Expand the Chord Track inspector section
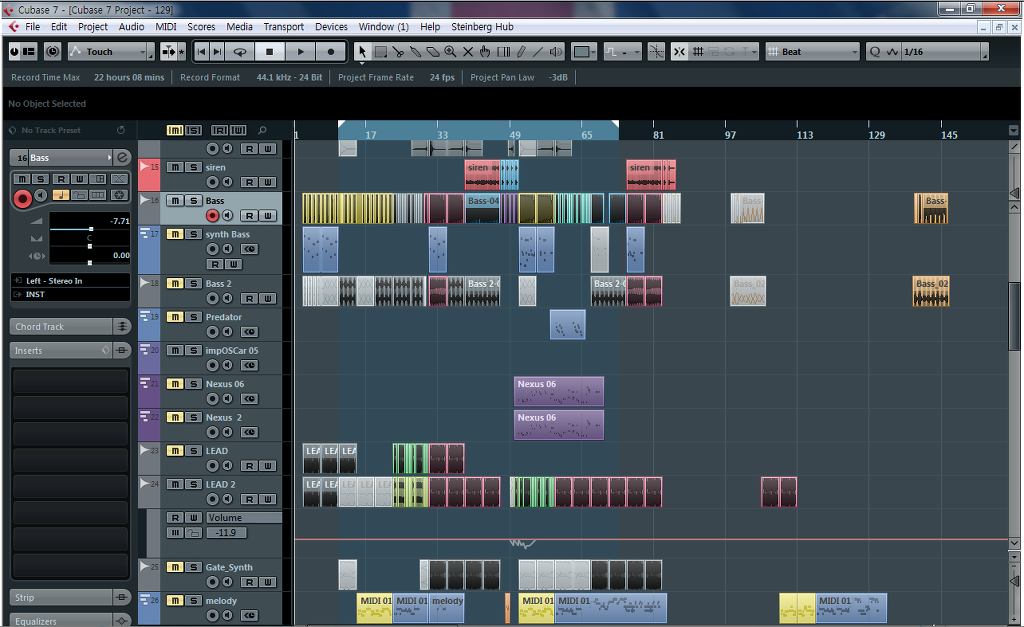Image resolution: width=1024 pixels, height=627 pixels. coord(70,327)
